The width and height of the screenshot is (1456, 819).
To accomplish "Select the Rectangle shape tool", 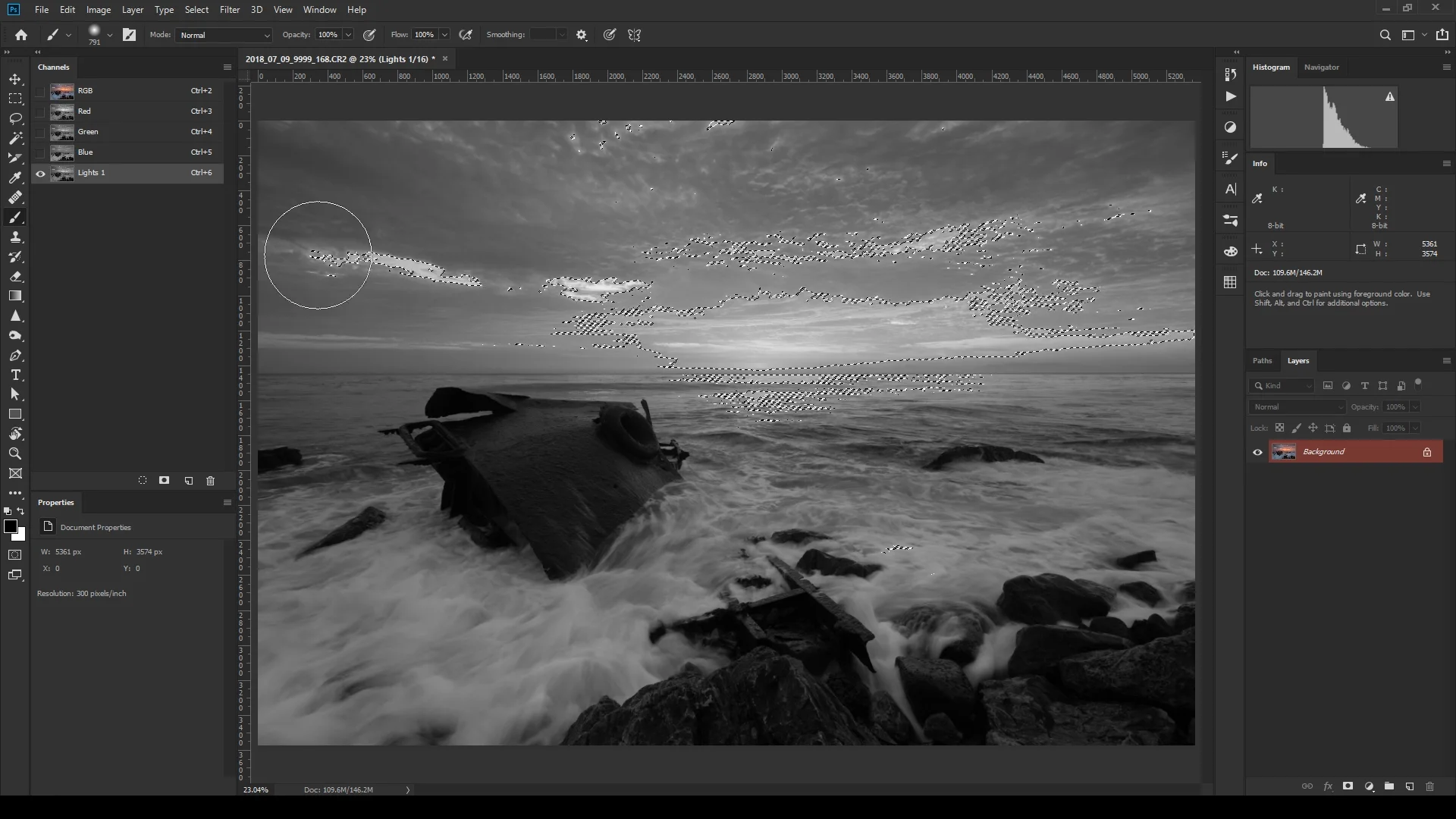I will click(x=15, y=414).
